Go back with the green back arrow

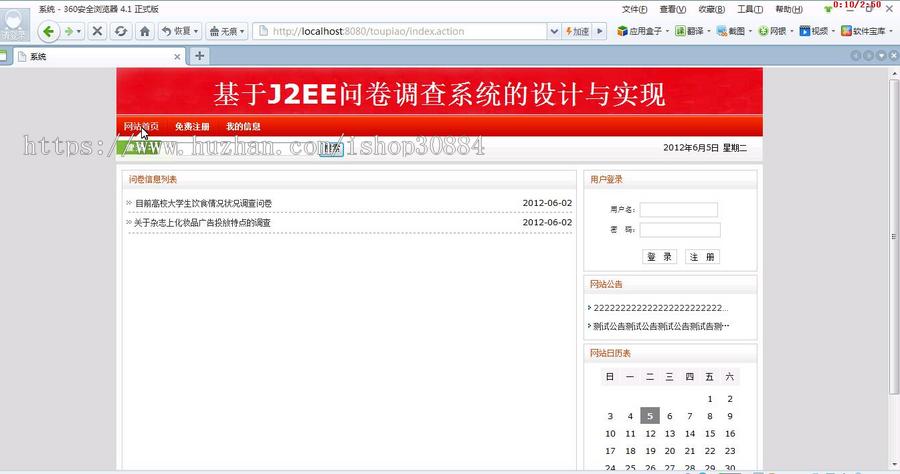49,31
